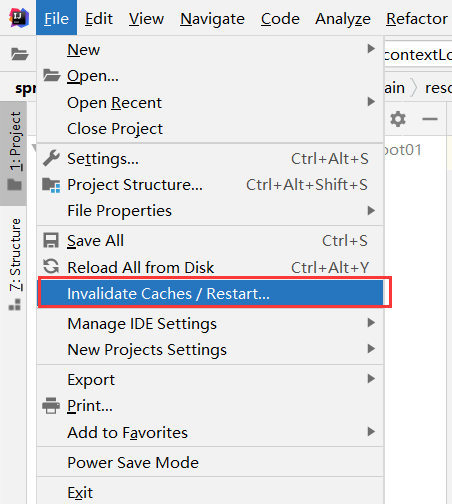Select Invalidate Caches / Restart menu item
Image resolution: width=452 pixels, height=504 pixels.
point(210,293)
